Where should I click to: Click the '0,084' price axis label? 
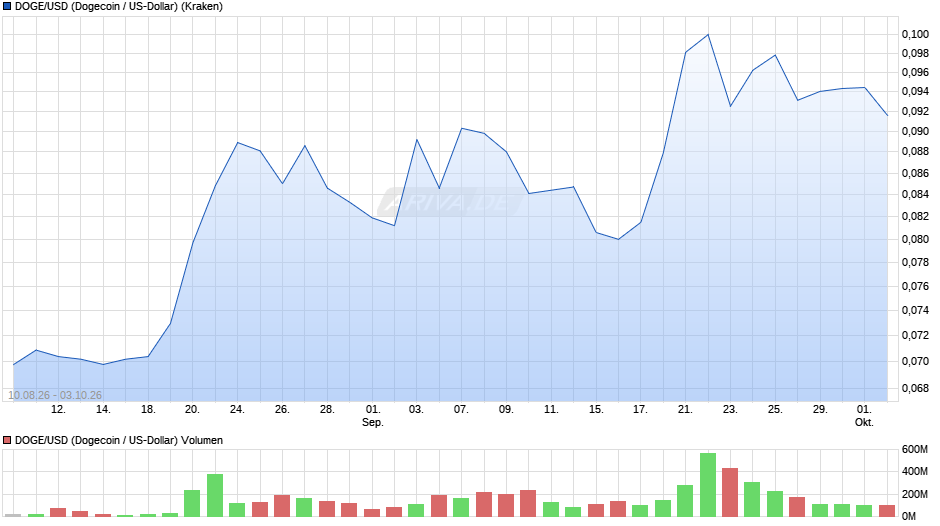pos(915,194)
